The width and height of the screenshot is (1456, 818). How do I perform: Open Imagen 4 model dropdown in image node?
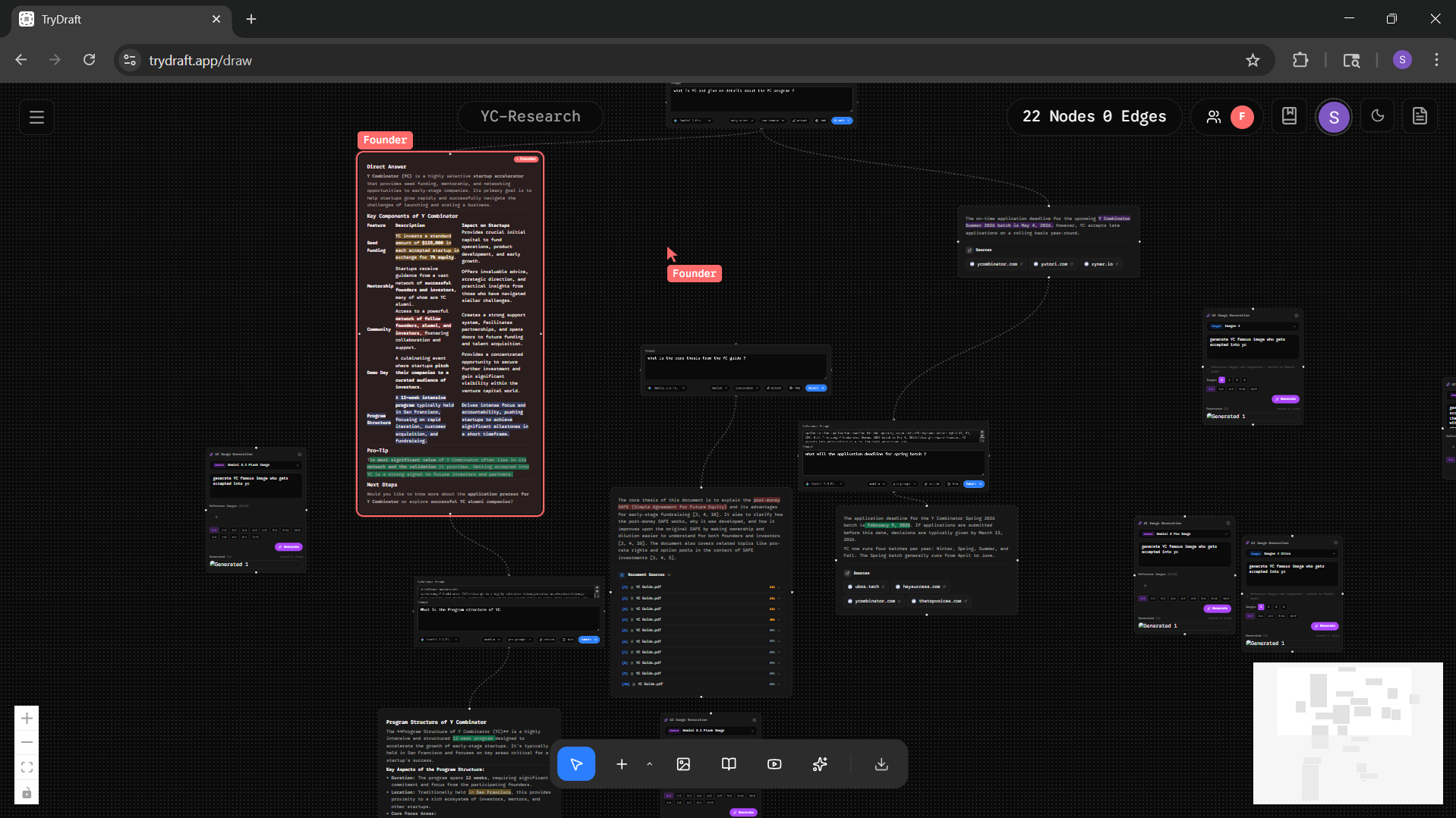coord(1253,326)
